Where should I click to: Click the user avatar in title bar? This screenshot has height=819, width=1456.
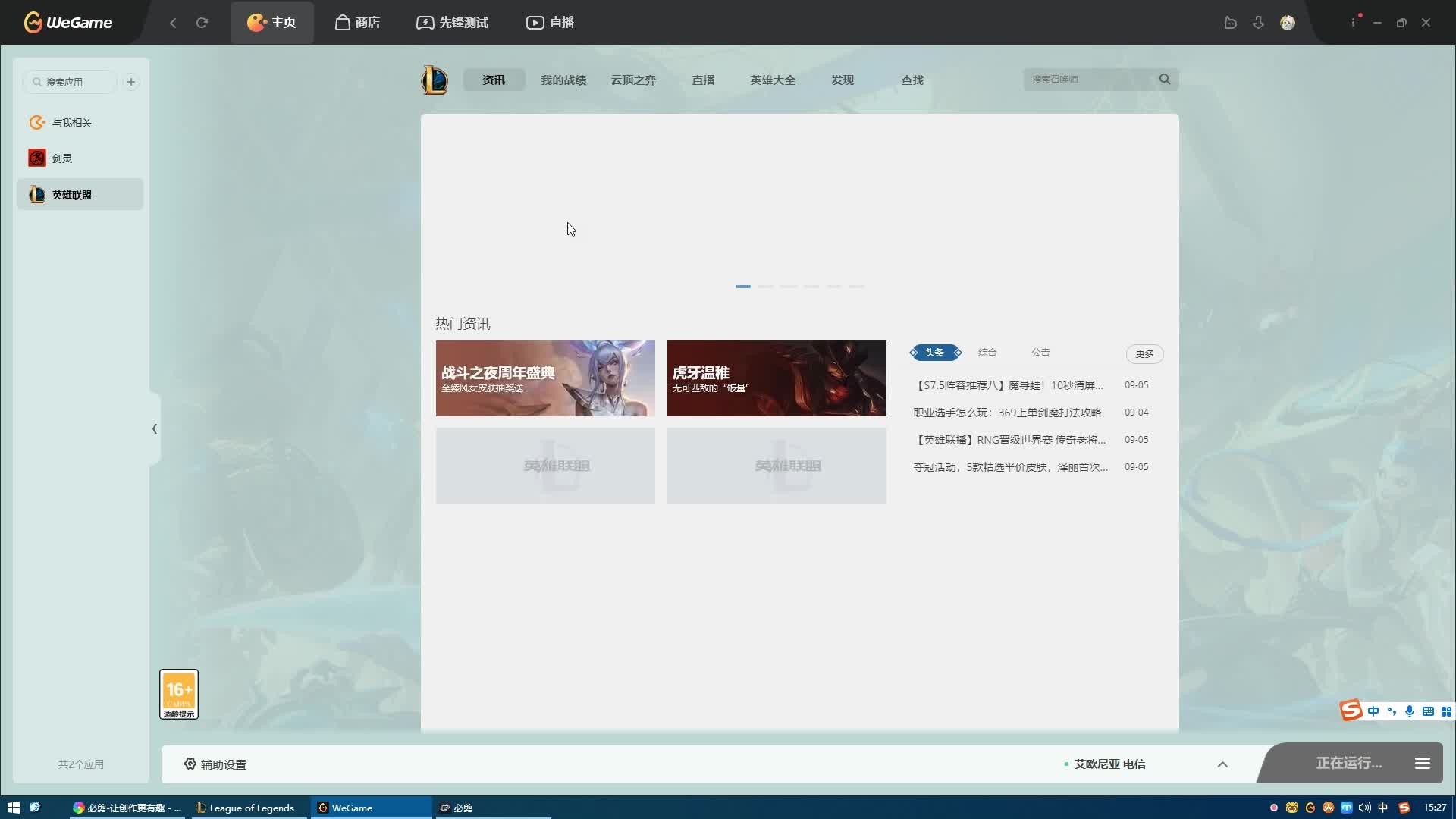pos(1288,23)
